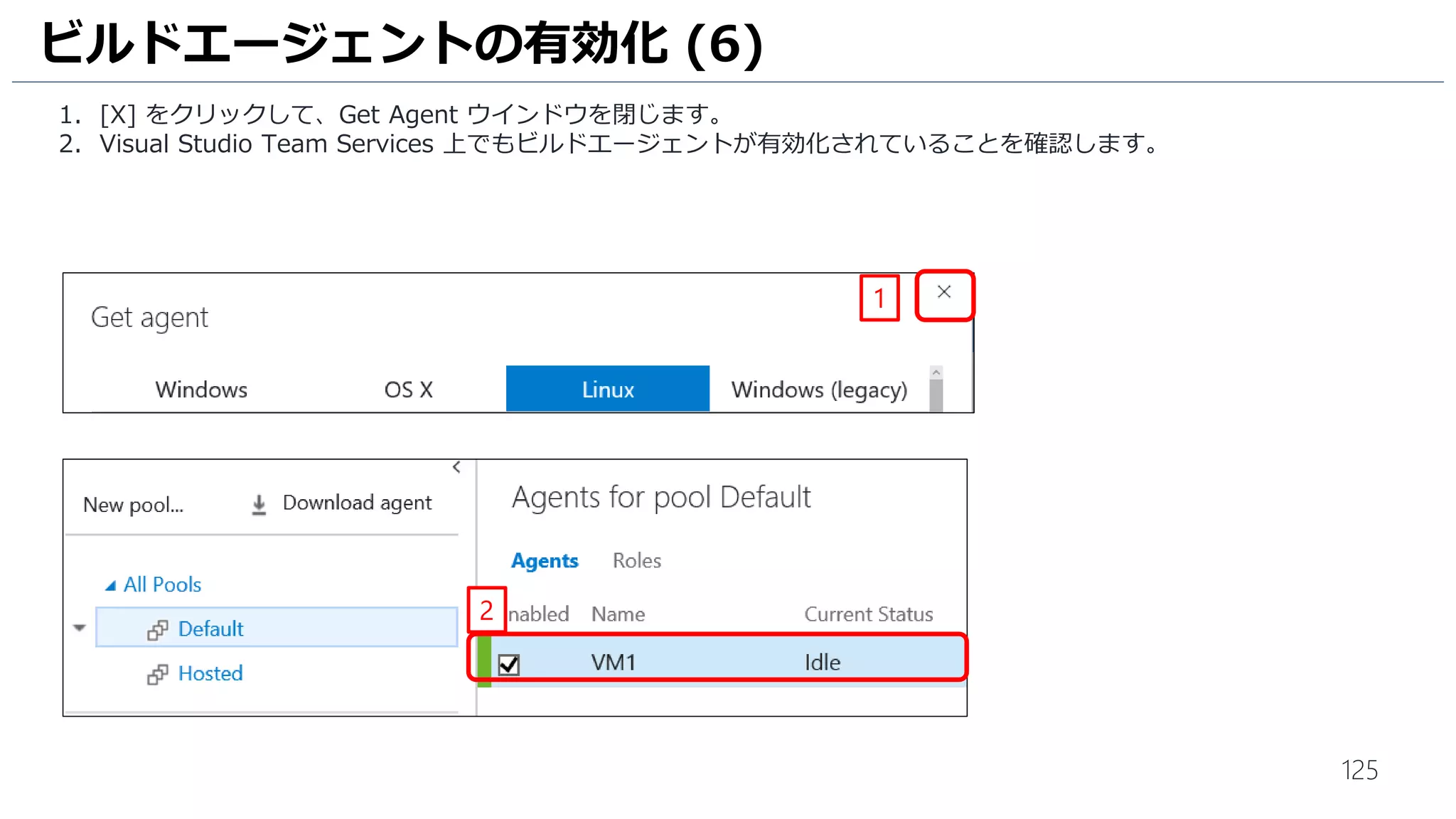The width and height of the screenshot is (1456, 819).
Task: Close the Get agent dialog with X
Action: 943,292
